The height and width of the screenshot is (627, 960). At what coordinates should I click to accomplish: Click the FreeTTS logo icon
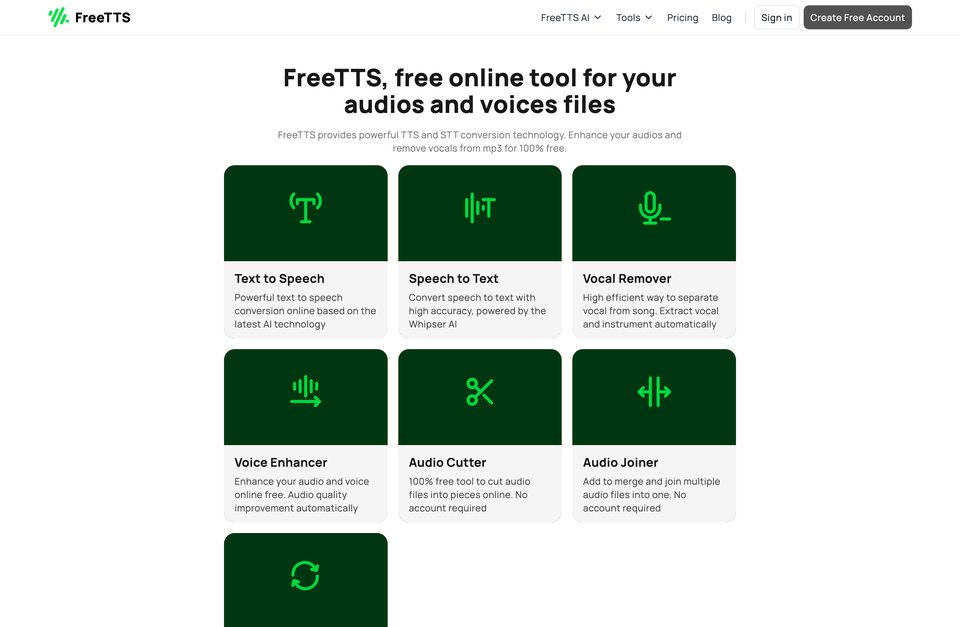point(59,17)
